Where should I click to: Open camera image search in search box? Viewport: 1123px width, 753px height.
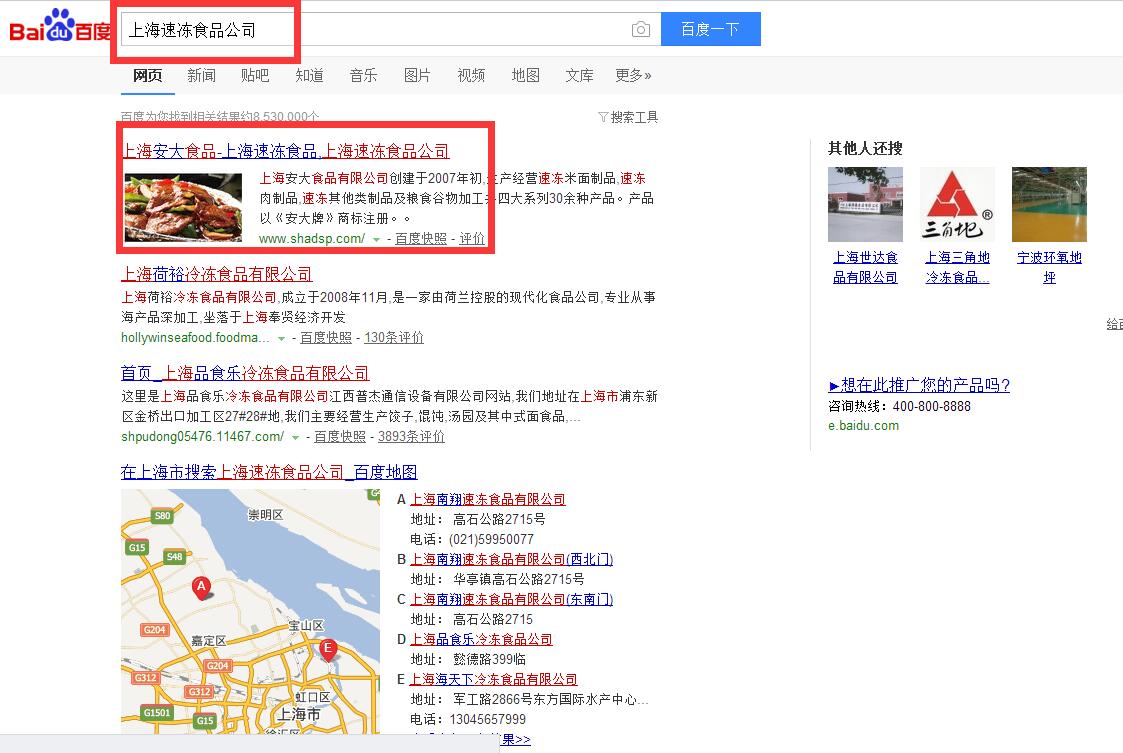641,29
